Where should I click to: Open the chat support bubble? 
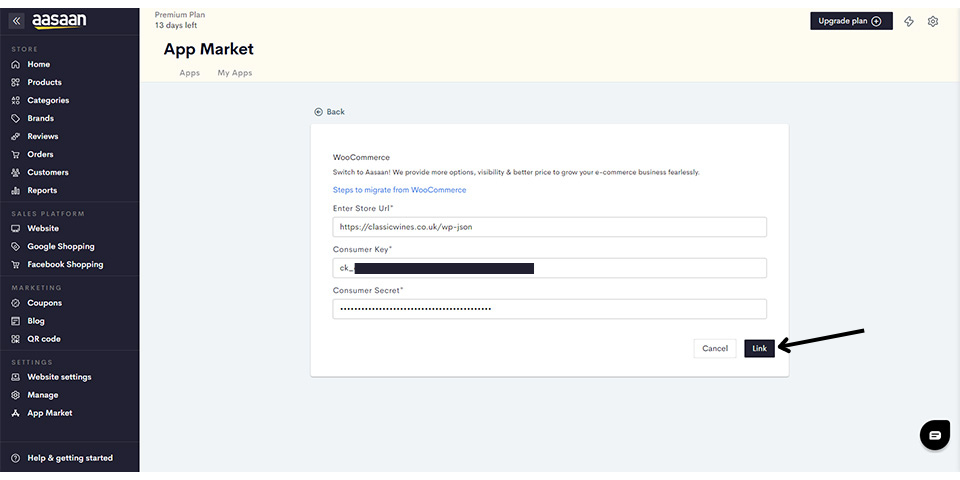(x=935, y=435)
